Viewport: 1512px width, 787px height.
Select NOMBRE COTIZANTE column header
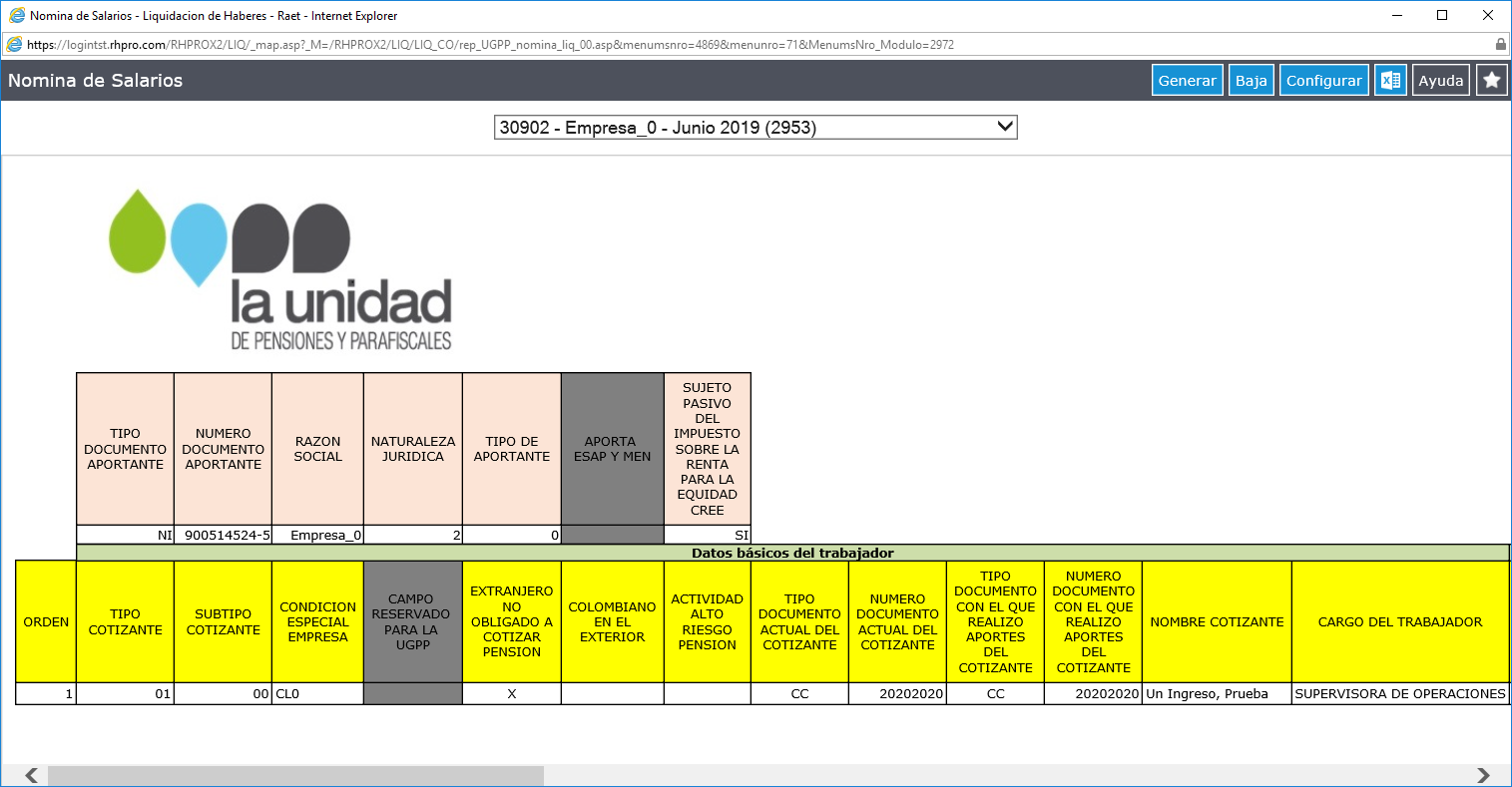point(1217,621)
